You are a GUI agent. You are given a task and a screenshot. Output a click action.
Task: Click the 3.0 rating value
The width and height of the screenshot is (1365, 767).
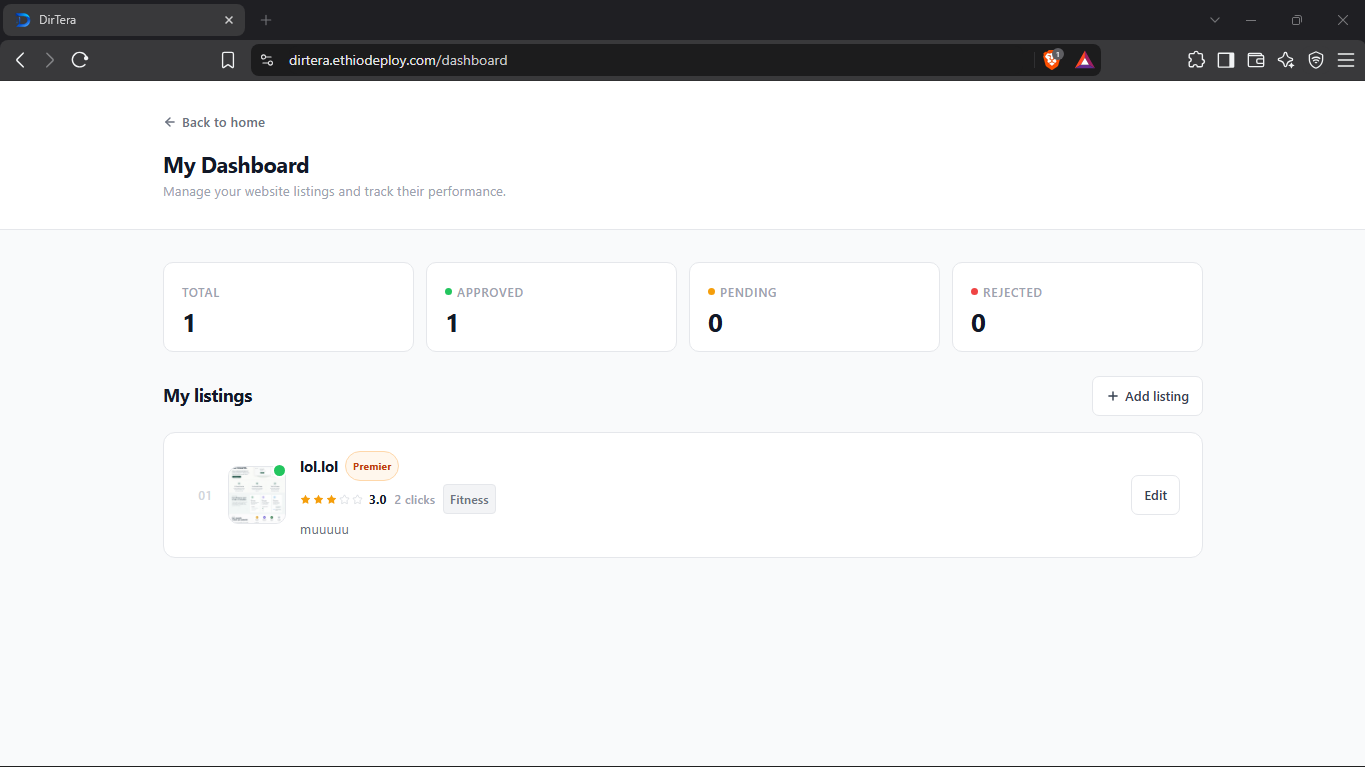377,500
